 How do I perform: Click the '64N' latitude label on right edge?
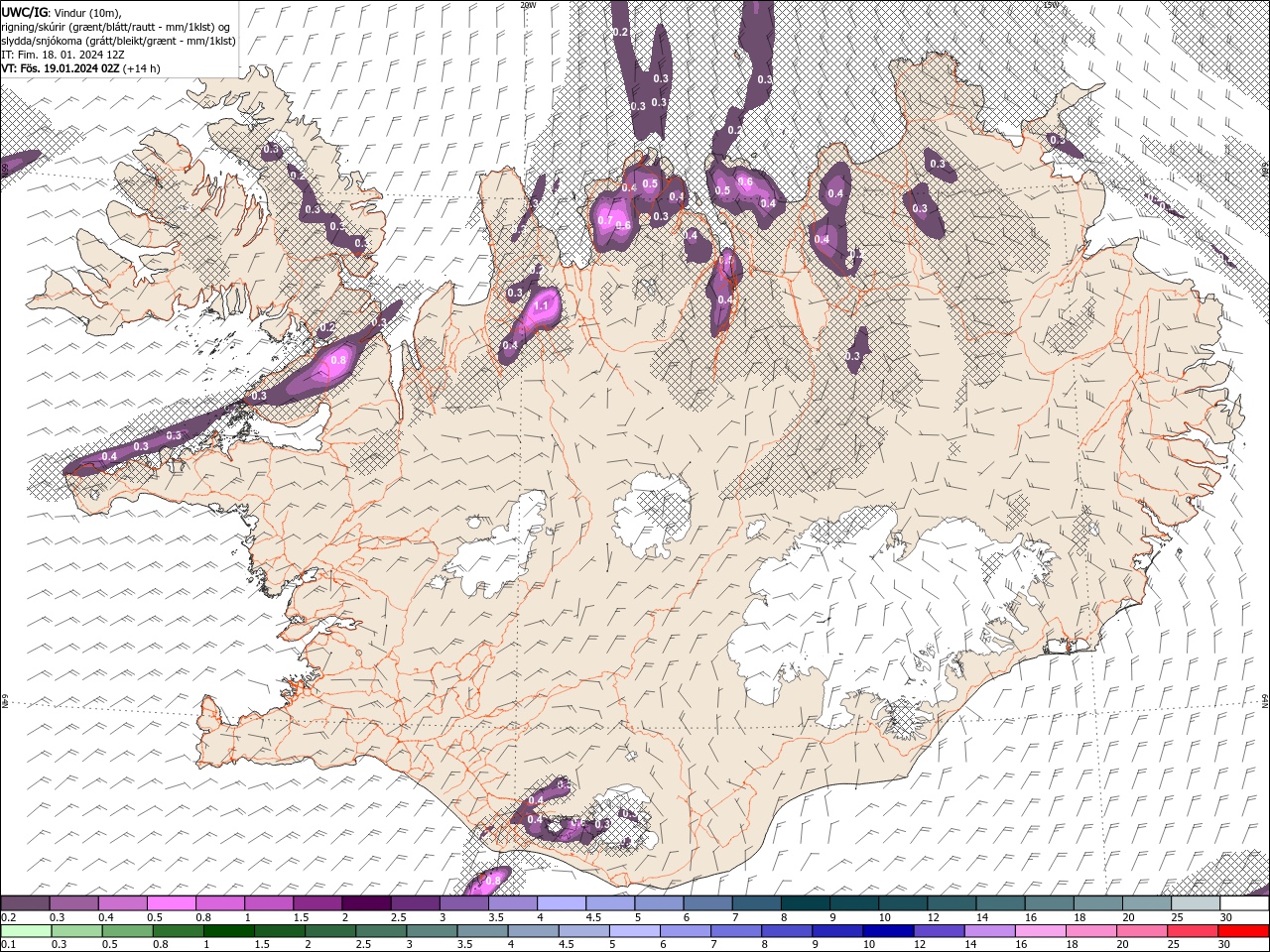click(x=1265, y=700)
